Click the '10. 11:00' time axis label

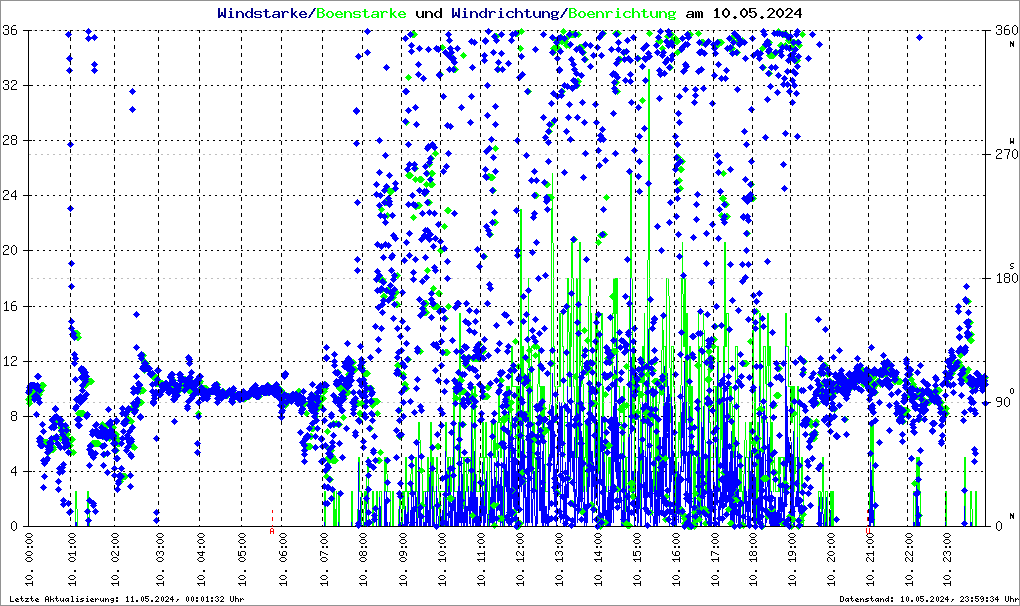pyautogui.click(x=481, y=560)
